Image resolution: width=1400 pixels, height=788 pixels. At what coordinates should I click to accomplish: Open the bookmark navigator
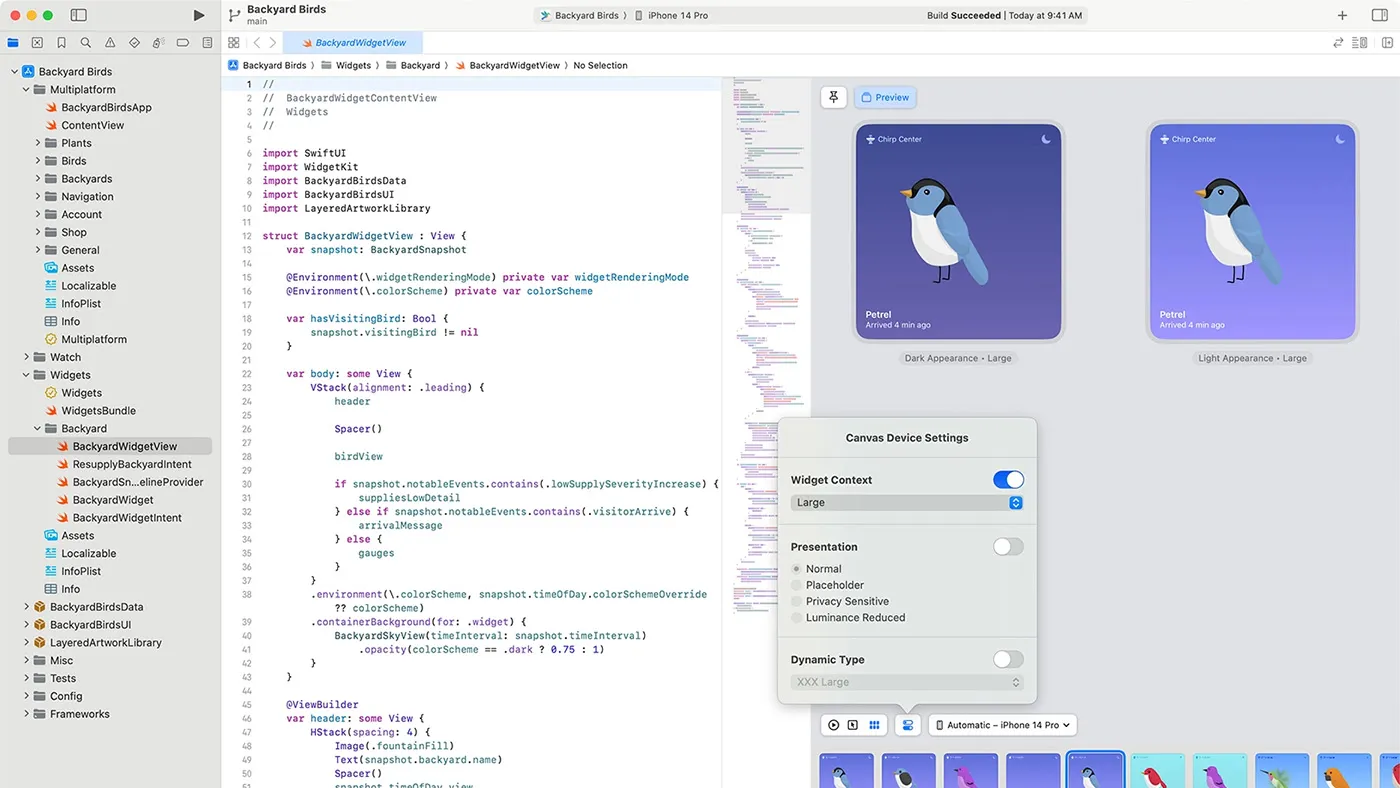pyautogui.click(x=61, y=42)
